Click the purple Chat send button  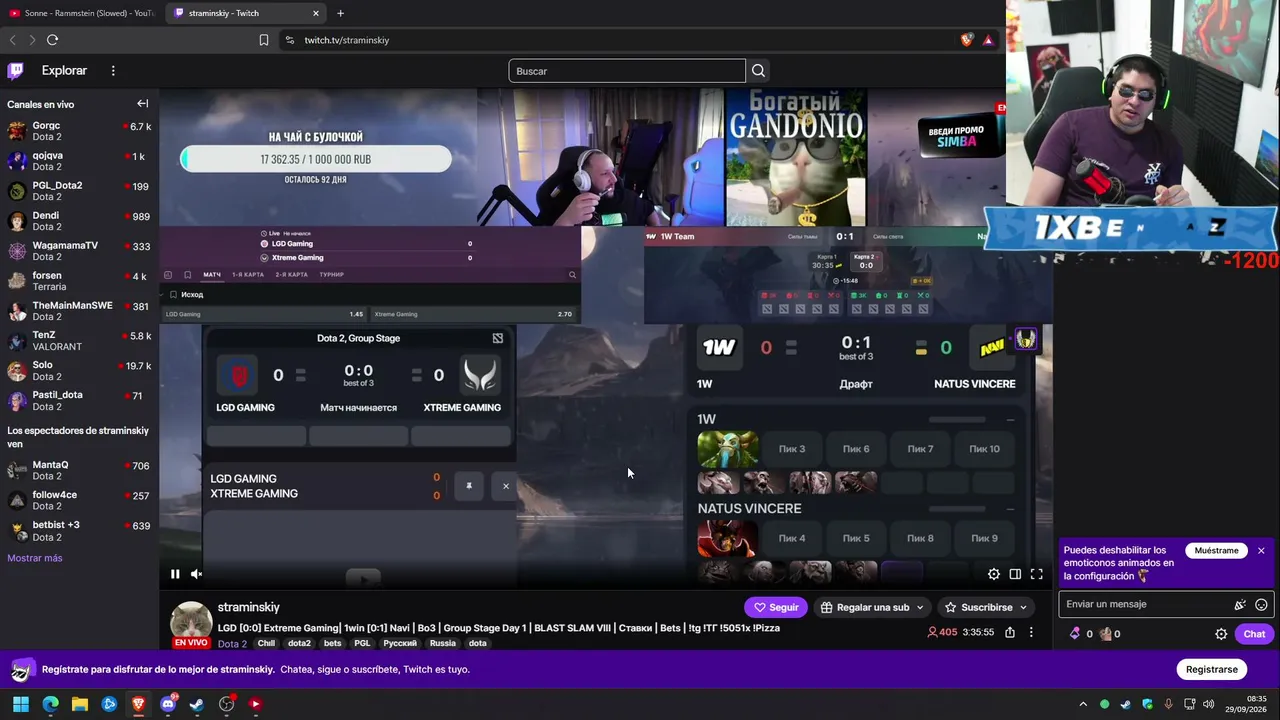(x=1254, y=634)
